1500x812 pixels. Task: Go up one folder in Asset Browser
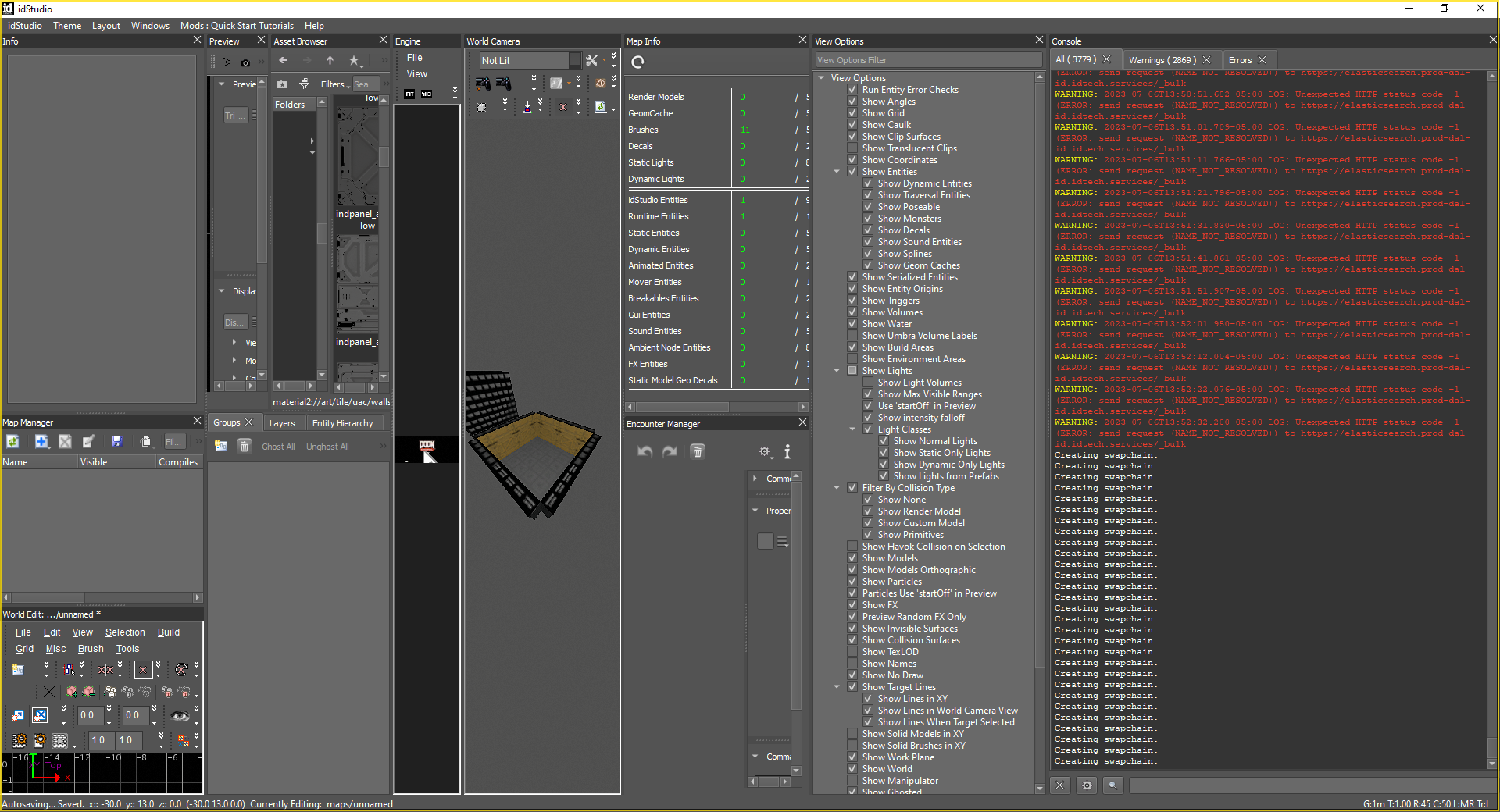pos(330,61)
